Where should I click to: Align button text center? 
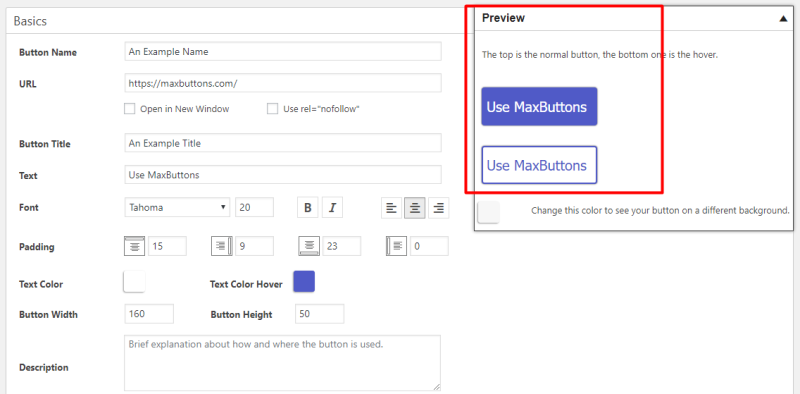[x=415, y=208]
